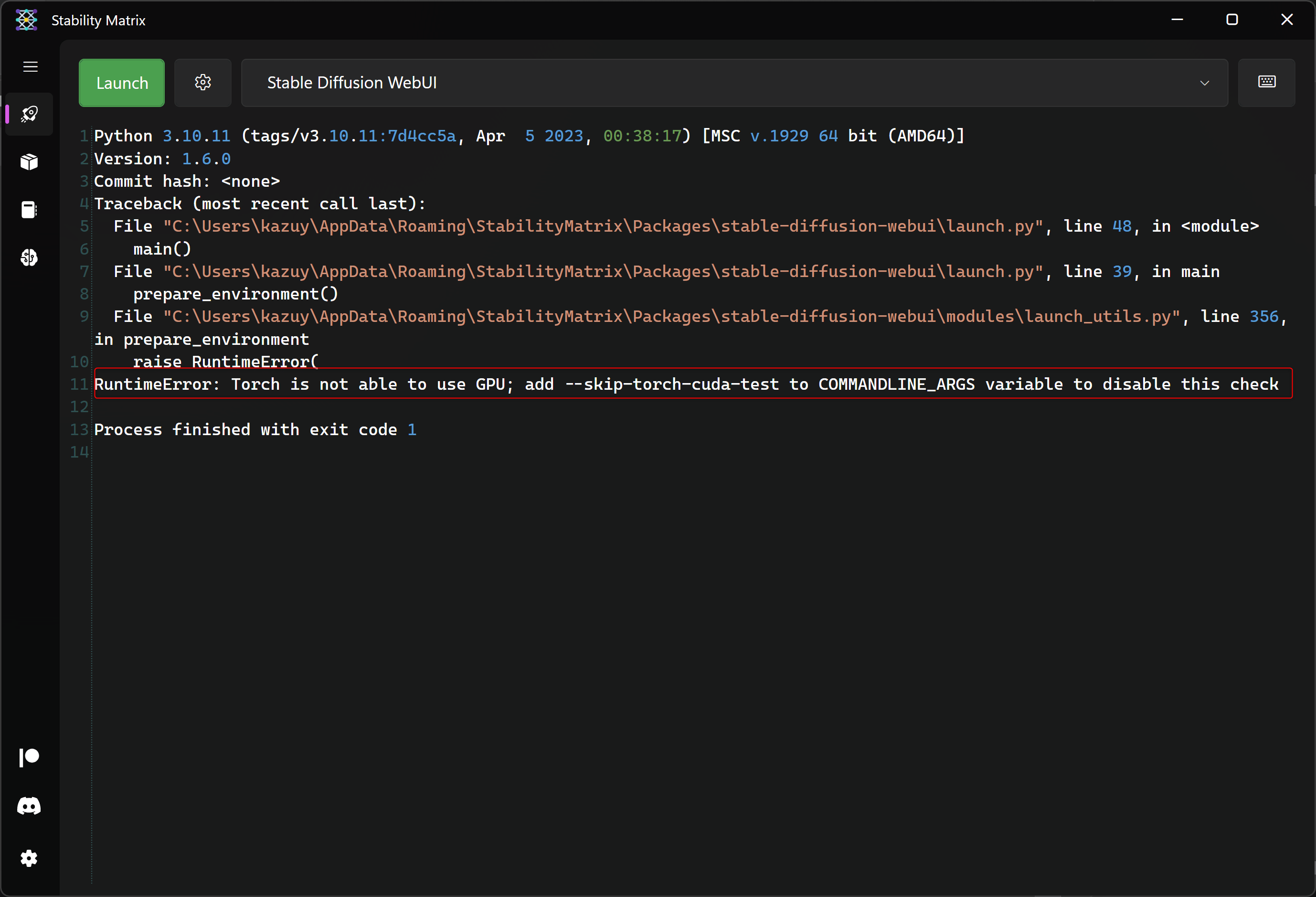Expand the hamburger navigation menu

point(31,67)
